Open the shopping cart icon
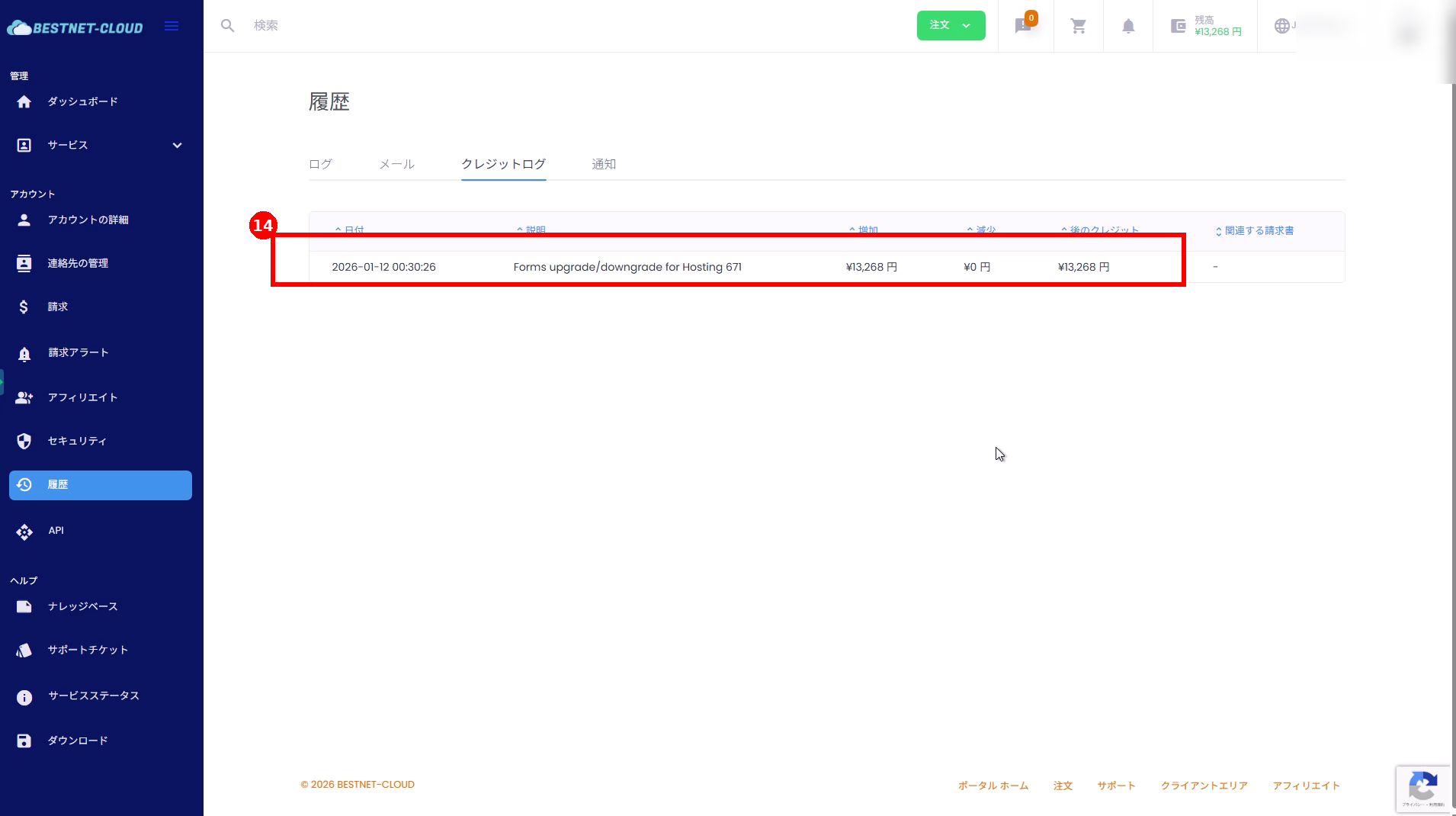1456x816 pixels. tap(1078, 26)
